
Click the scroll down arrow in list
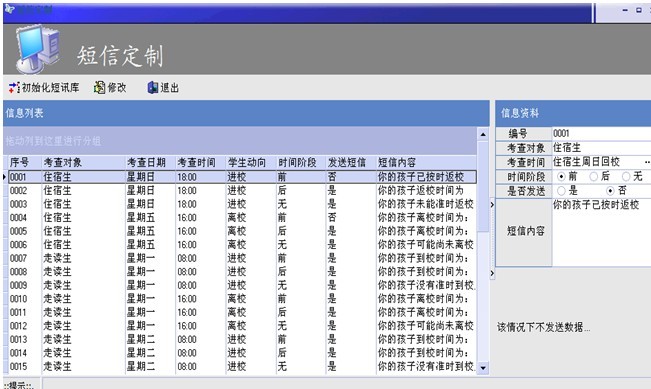coord(483,368)
